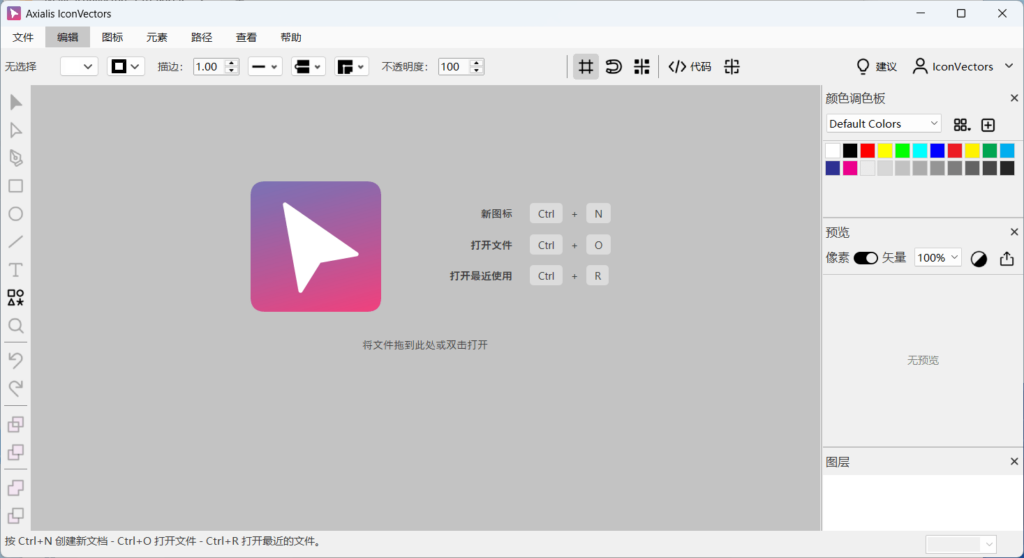1024x558 pixels.
Task: Open the 100% preview zoom dropdown
Action: click(x=938, y=258)
